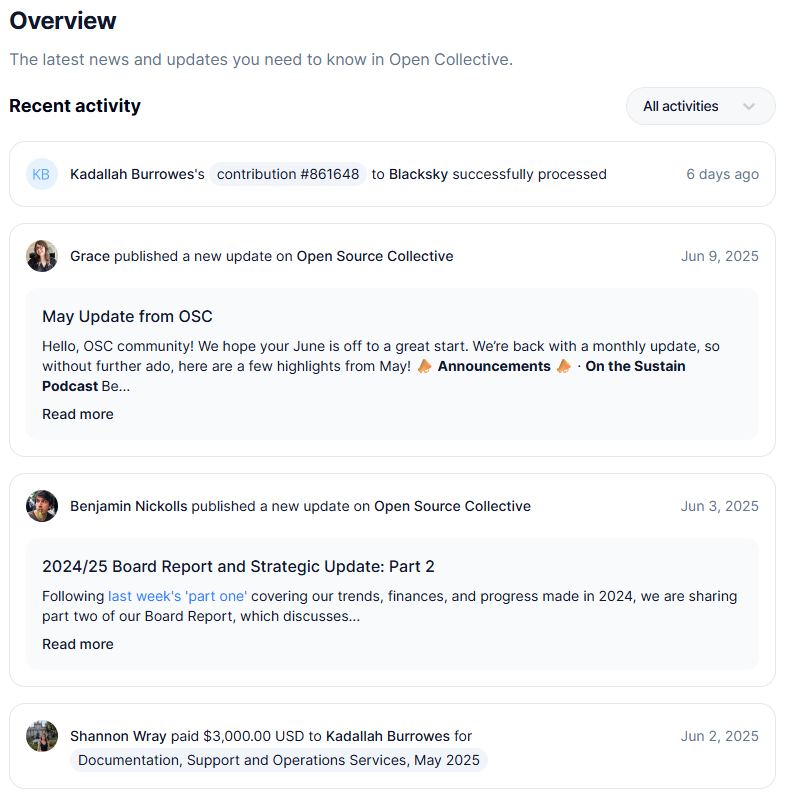This screenshot has height=794, width=787.
Task: Open 2024/25 Board Report Part 2 title
Action: (238, 567)
